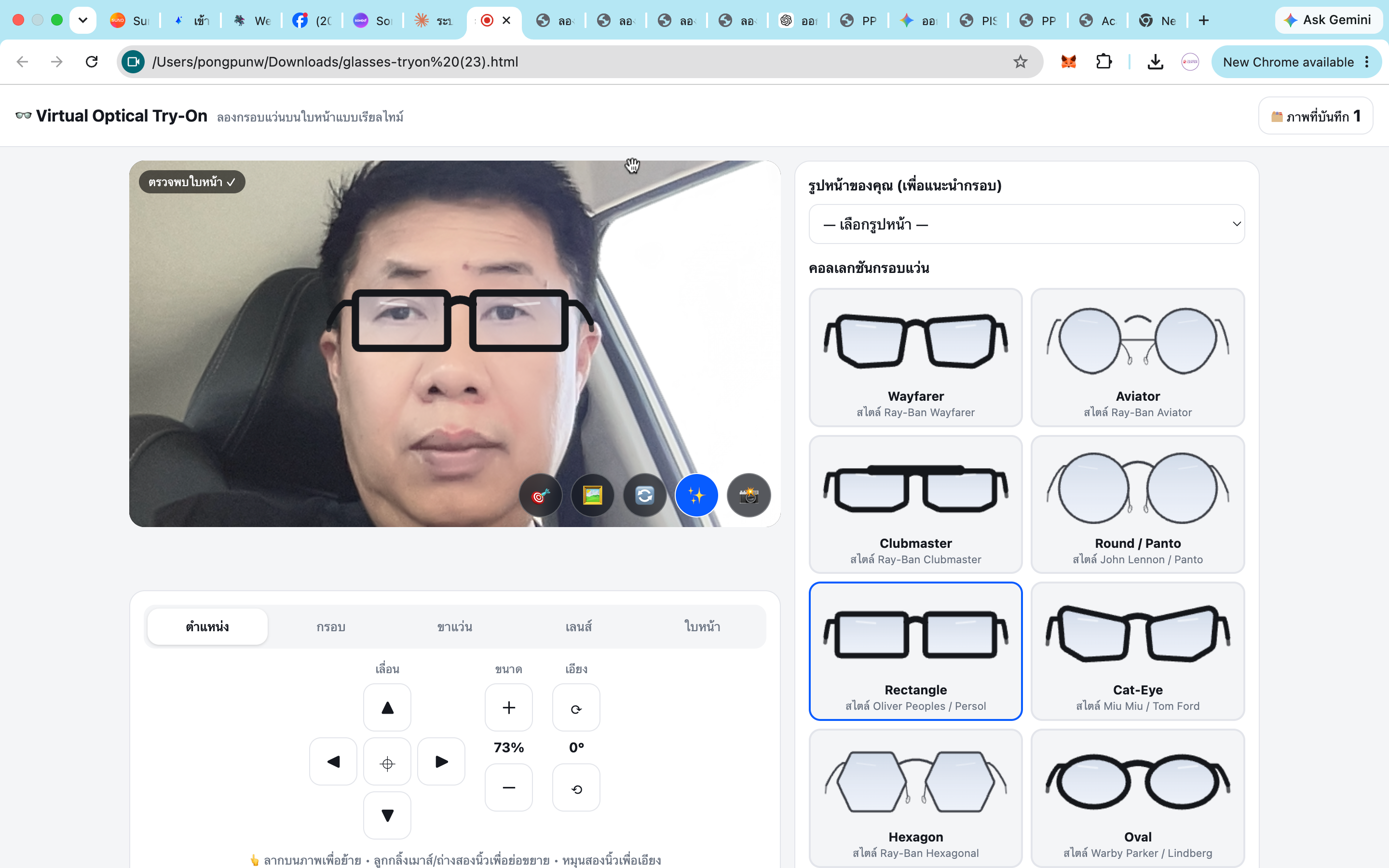The height and width of the screenshot is (868, 1389).
Task: Click the ตรวจพบใบหน้า face detected badge
Action: (x=191, y=182)
